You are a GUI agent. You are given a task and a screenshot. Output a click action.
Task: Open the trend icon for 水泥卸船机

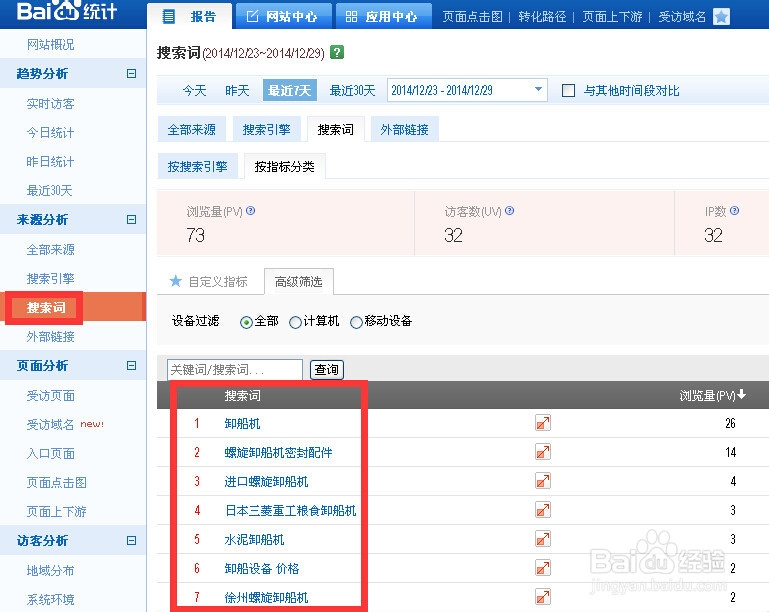[x=543, y=539]
